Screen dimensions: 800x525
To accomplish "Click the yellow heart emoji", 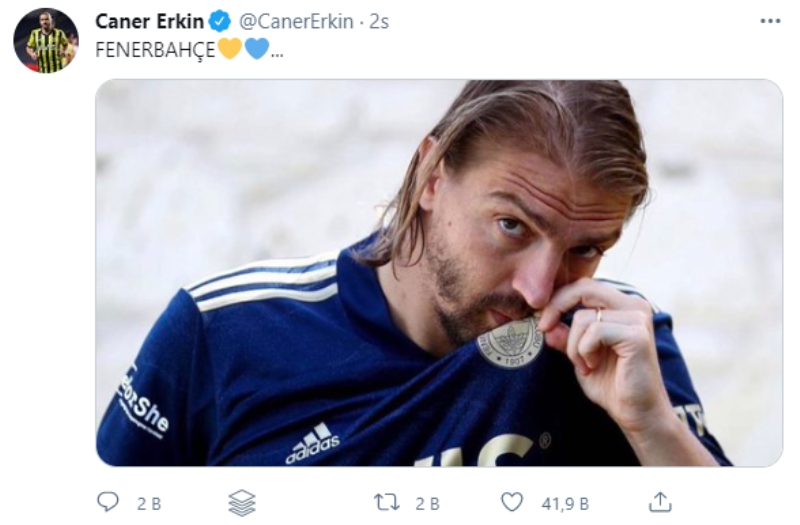I will pyautogui.click(x=230, y=49).
